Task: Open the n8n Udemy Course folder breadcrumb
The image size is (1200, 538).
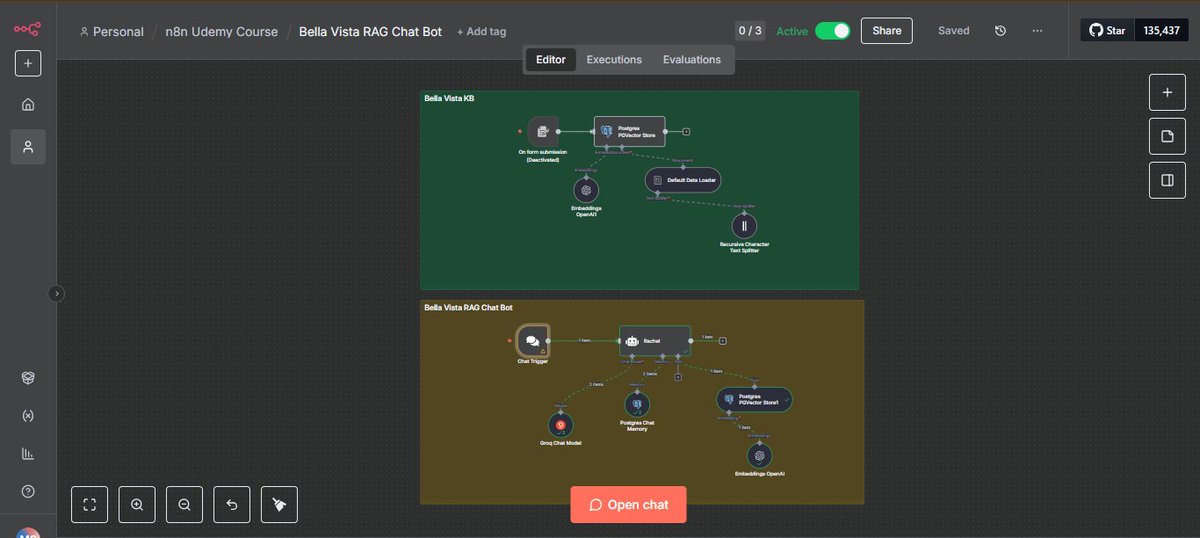Action: 222,31
